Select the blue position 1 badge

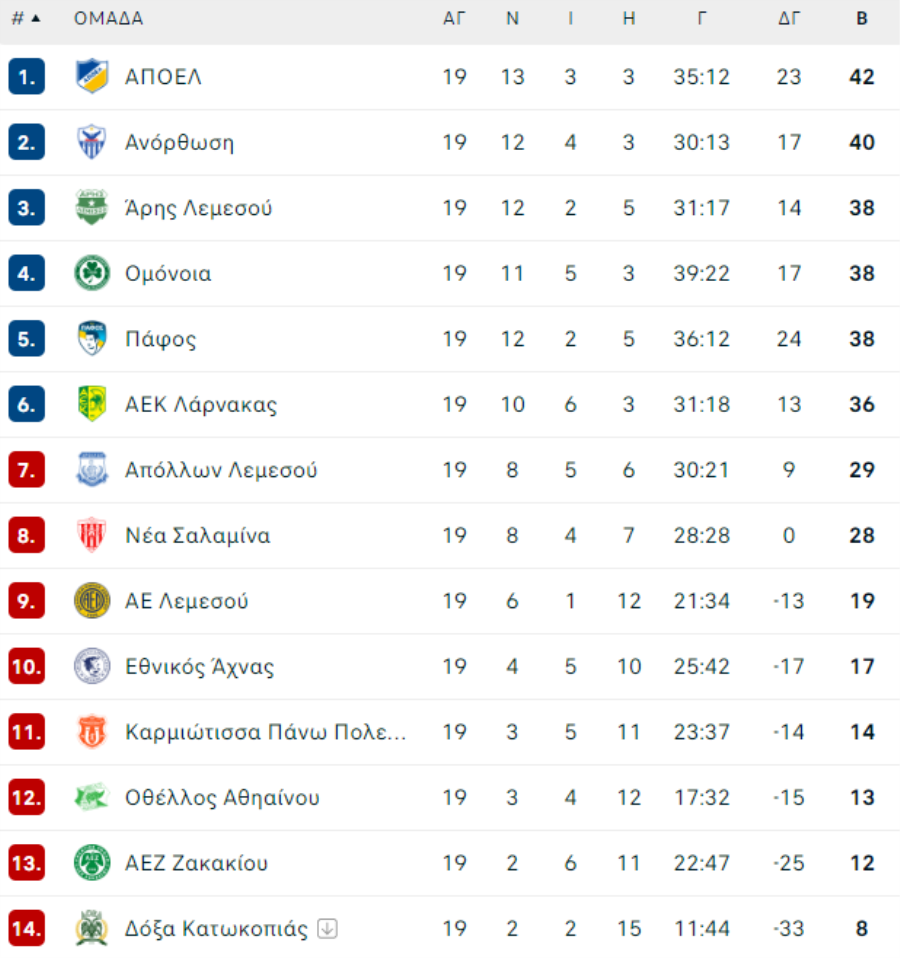coord(26,76)
